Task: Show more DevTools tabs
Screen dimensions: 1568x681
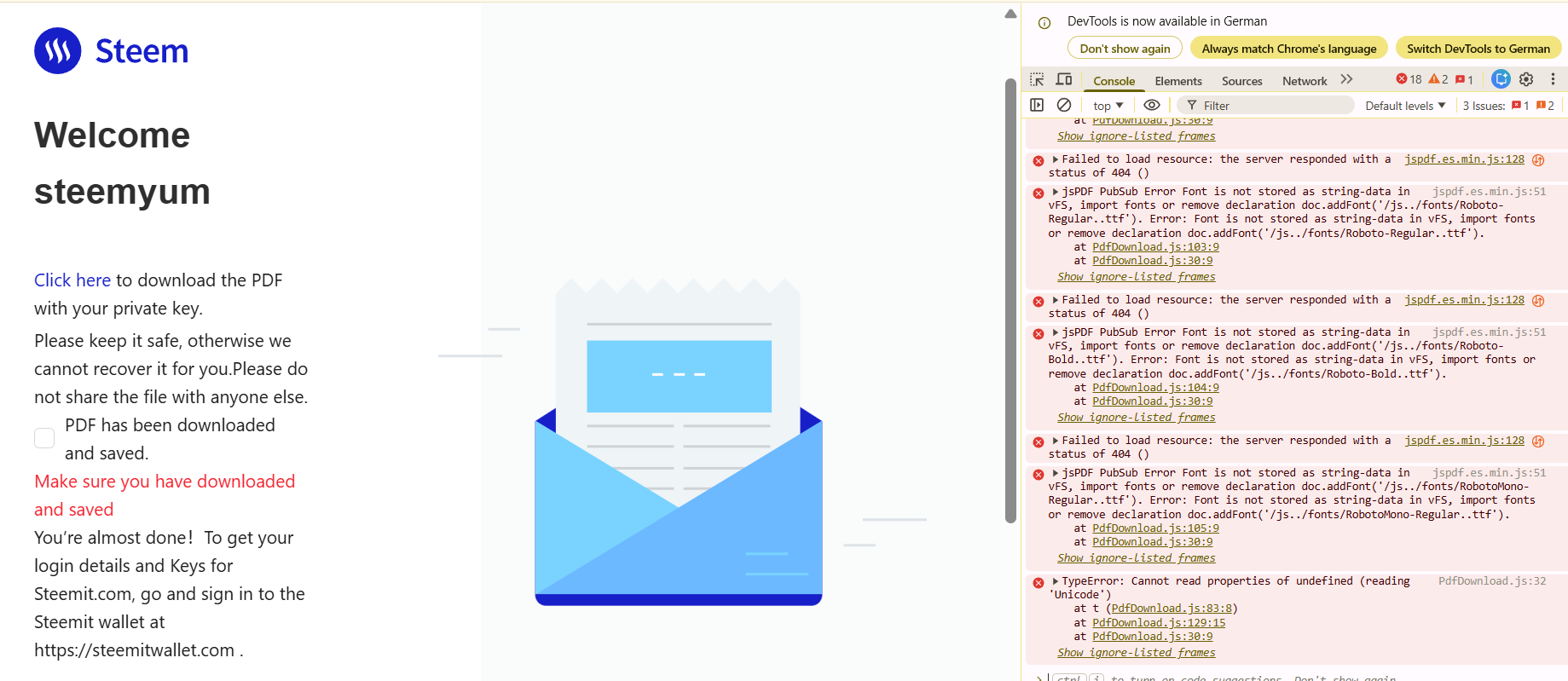Action: [x=1346, y=79]
